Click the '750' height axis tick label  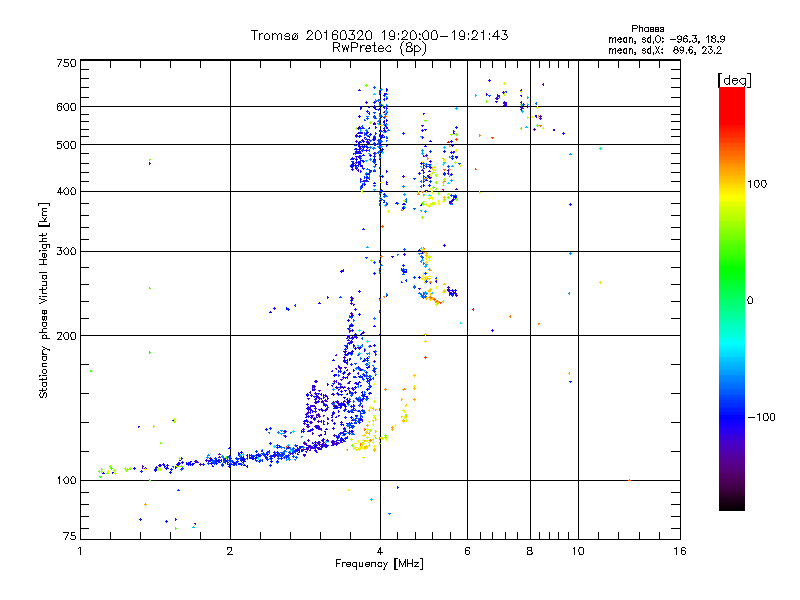pyautogui.click(x=66, y=63)
